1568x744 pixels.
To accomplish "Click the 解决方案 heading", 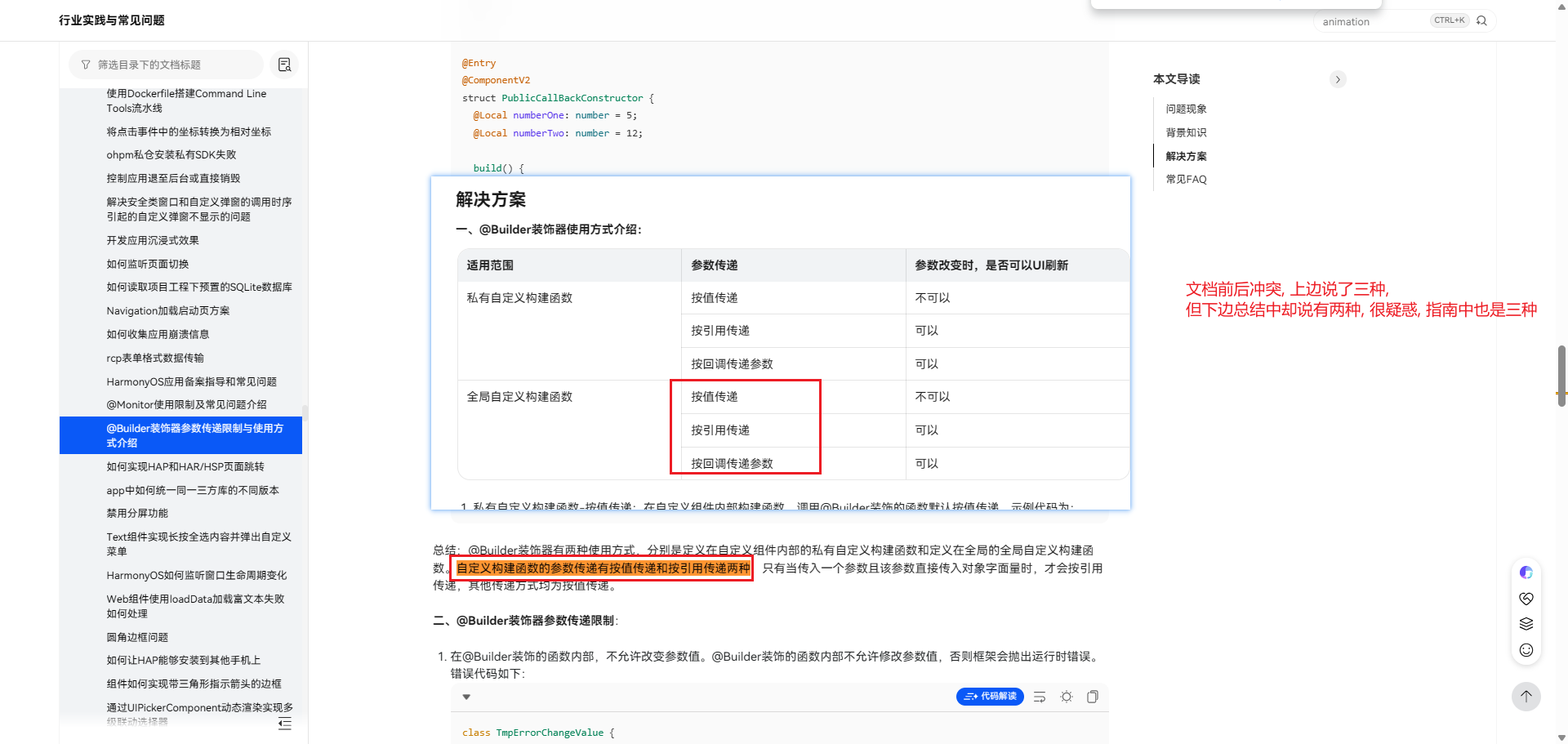I will point(491,199).
